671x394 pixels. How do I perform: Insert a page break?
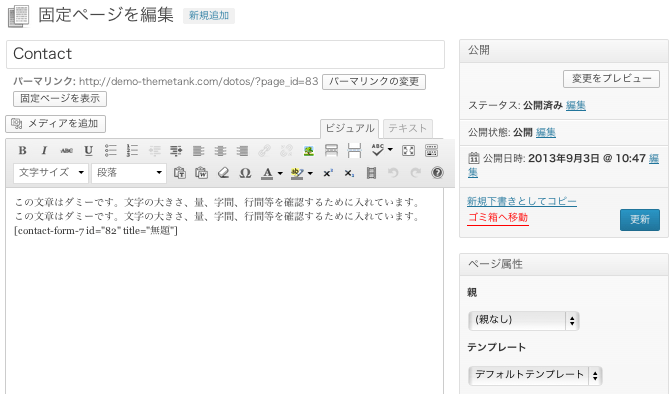pyautogui.click(x=354, y=151)
